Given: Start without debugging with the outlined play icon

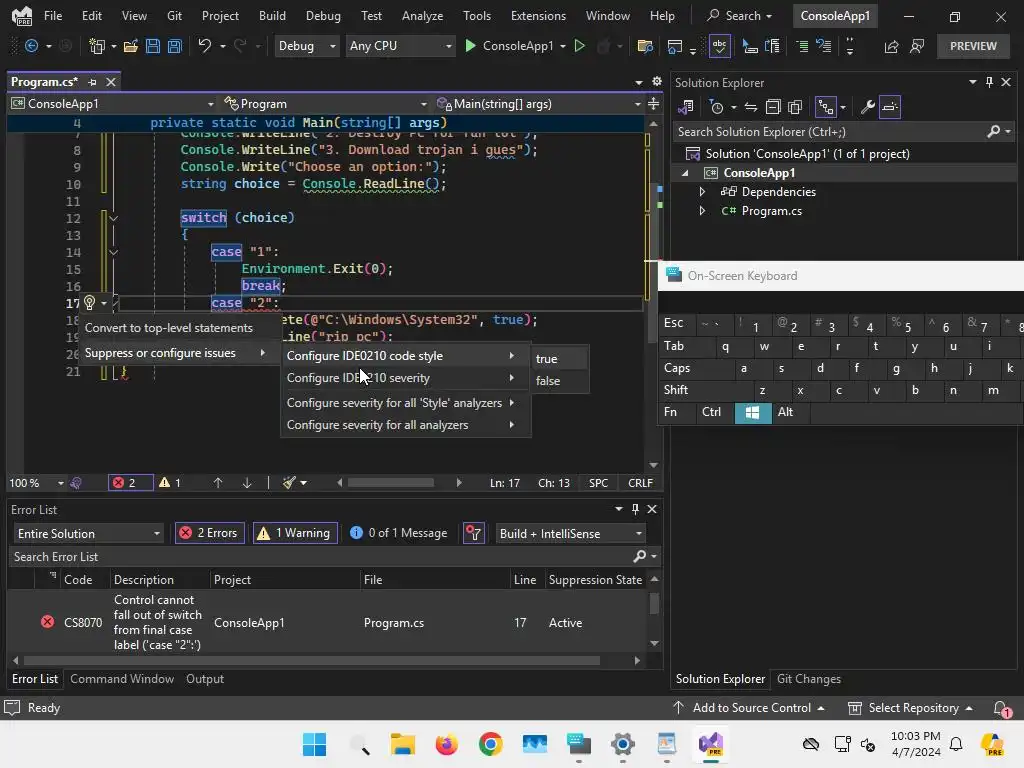Looking at the screenshot, I should (x=579, y=46).
